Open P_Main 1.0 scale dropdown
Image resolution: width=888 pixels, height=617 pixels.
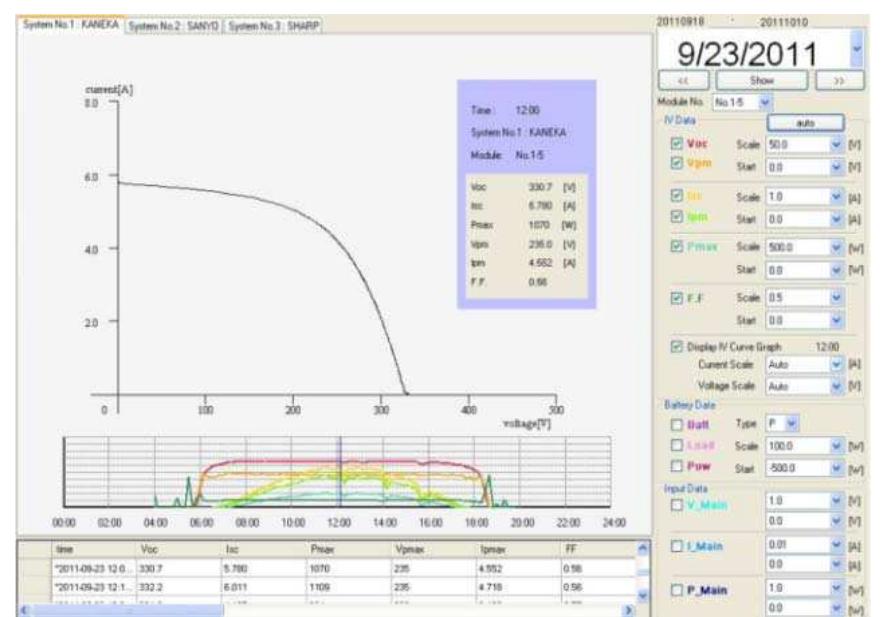pos(836,588)
